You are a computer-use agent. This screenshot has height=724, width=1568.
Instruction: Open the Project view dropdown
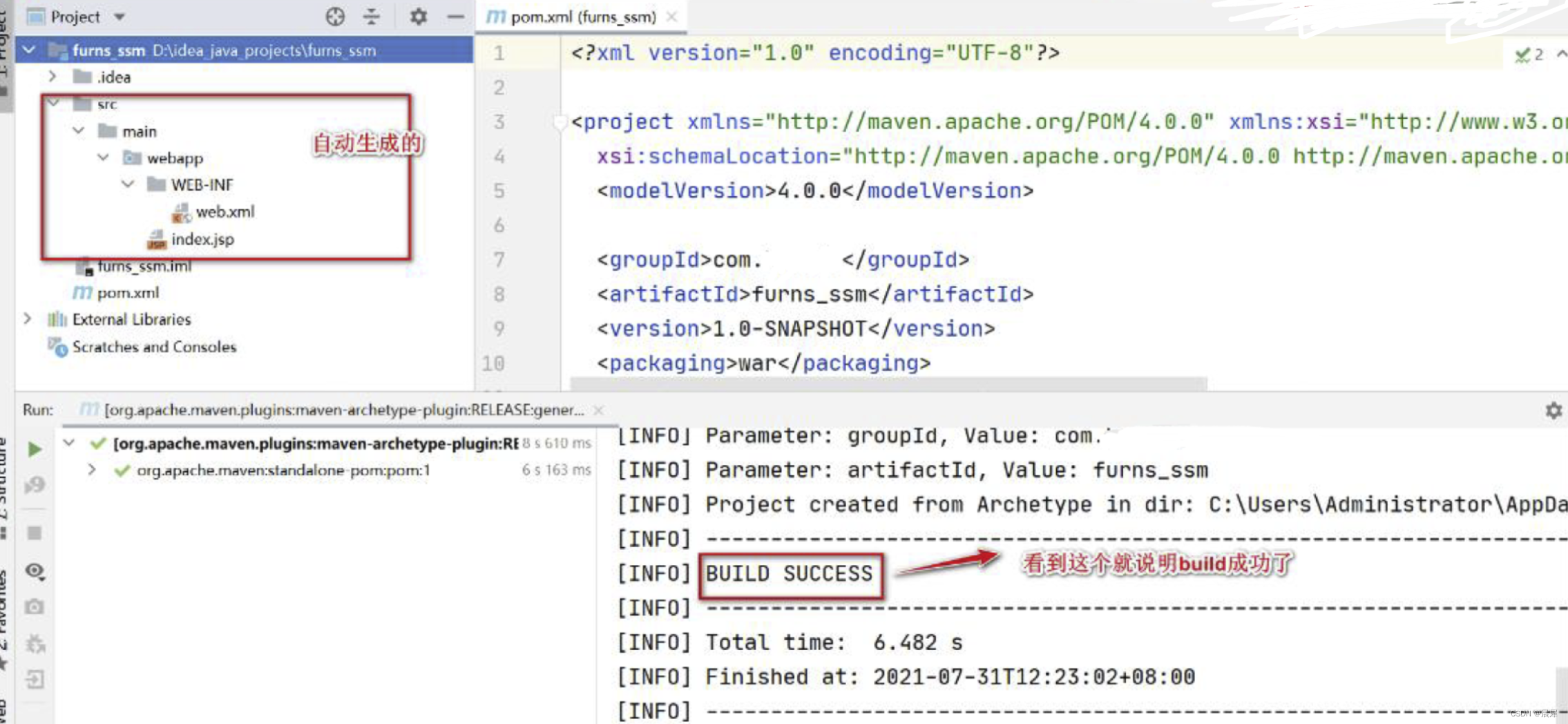click(119, 17)
